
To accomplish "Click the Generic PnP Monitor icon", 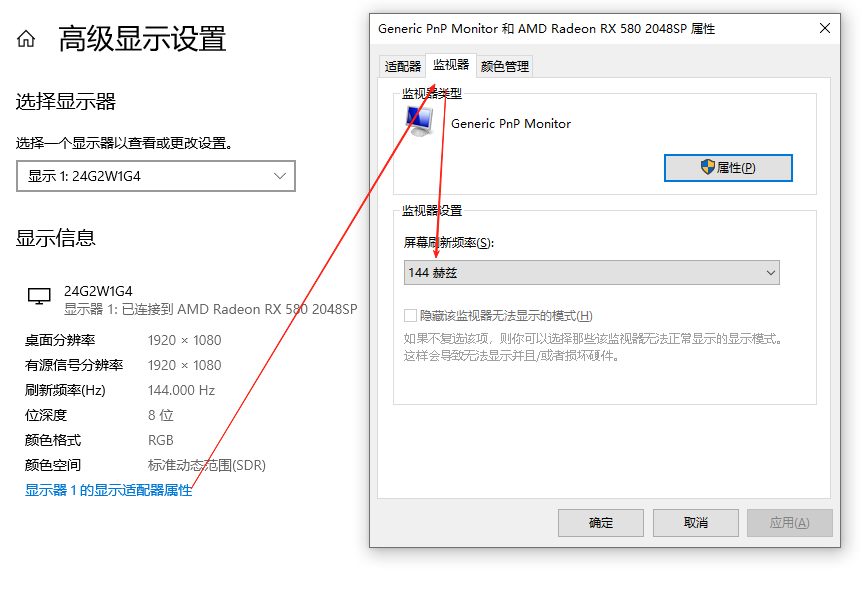I will (x=419, y=122).
